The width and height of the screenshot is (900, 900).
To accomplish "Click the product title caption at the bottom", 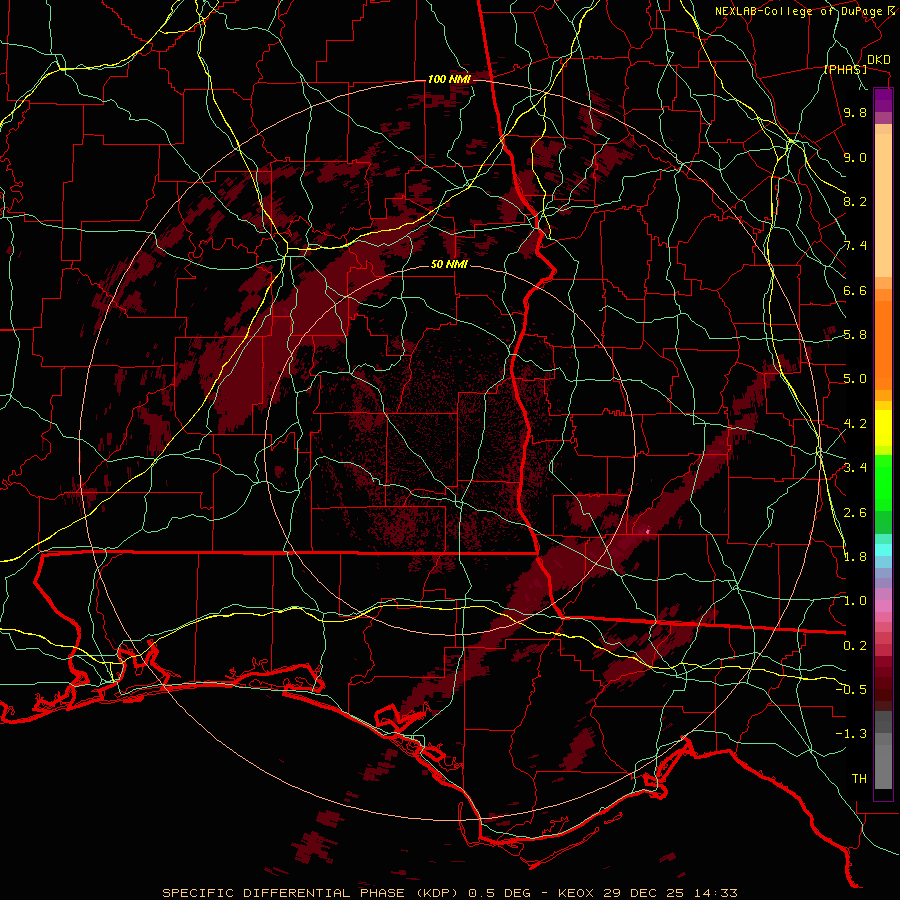I will click(x=449, y=893).
